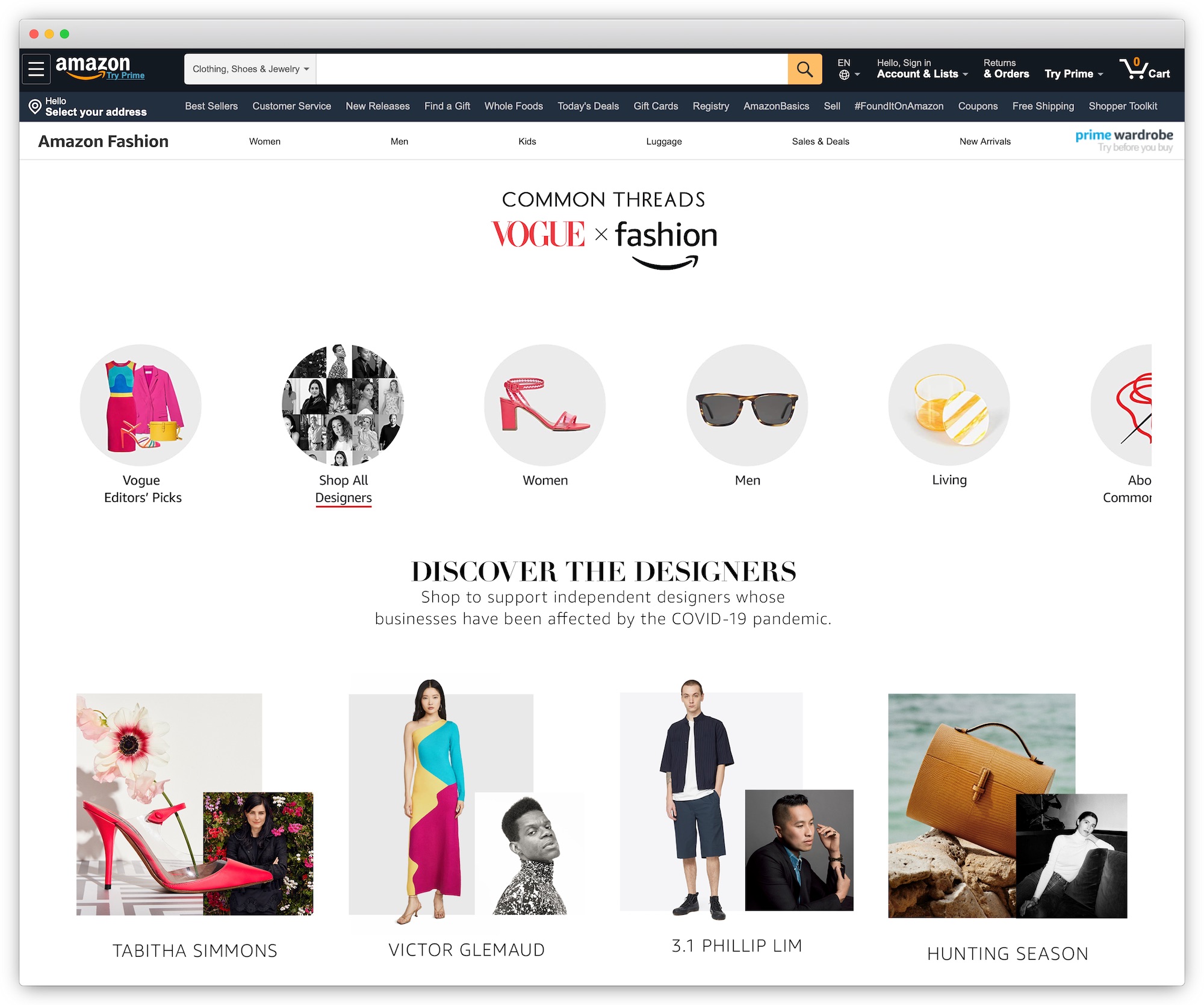Select the Men tab in Amazon Fashion

400,140
